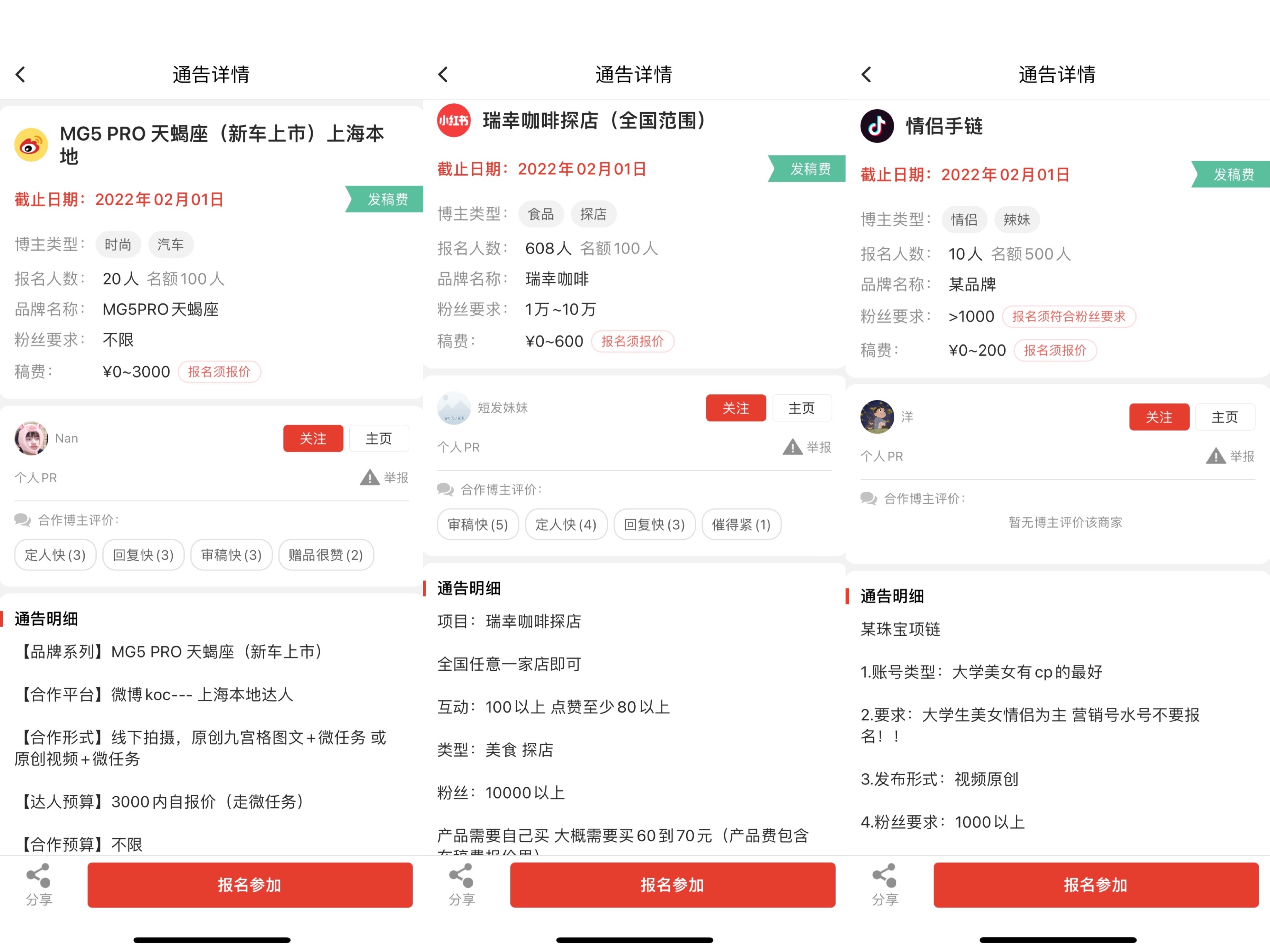
Task: Select the 汽车 blogger type tag
Action: pyautogui.click(x=170, y=244)
